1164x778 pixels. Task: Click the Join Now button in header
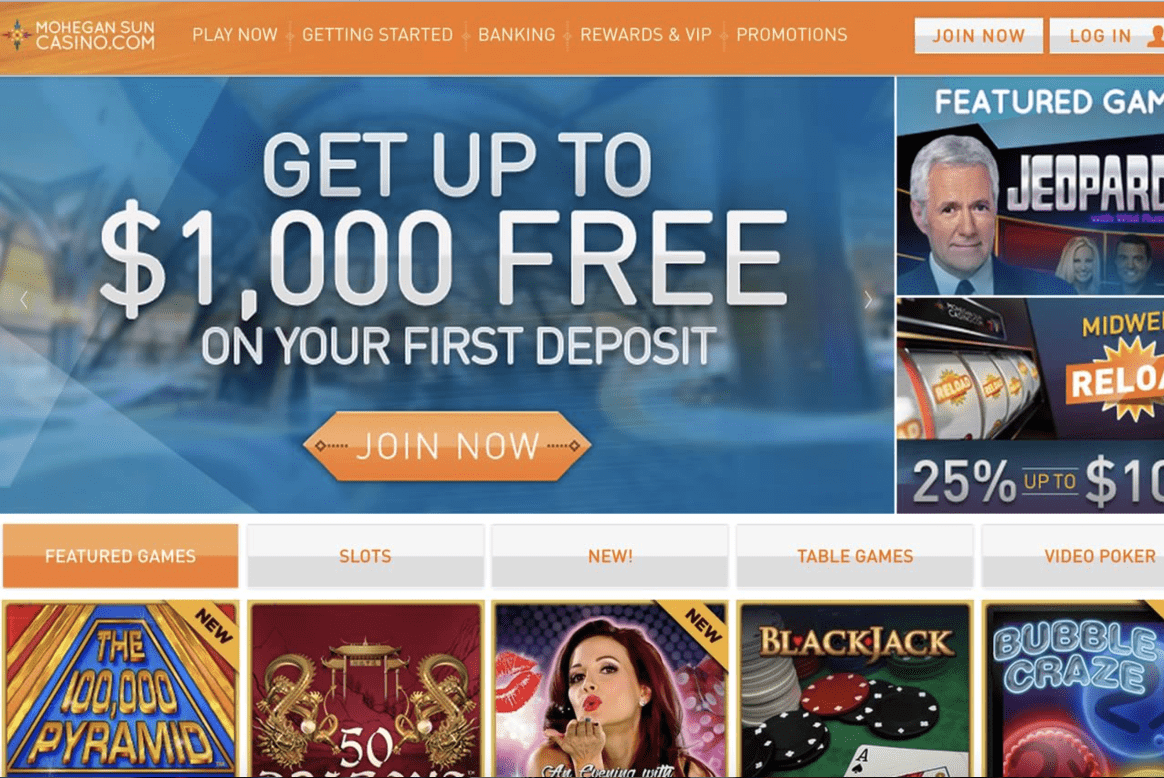pos(978,36)
